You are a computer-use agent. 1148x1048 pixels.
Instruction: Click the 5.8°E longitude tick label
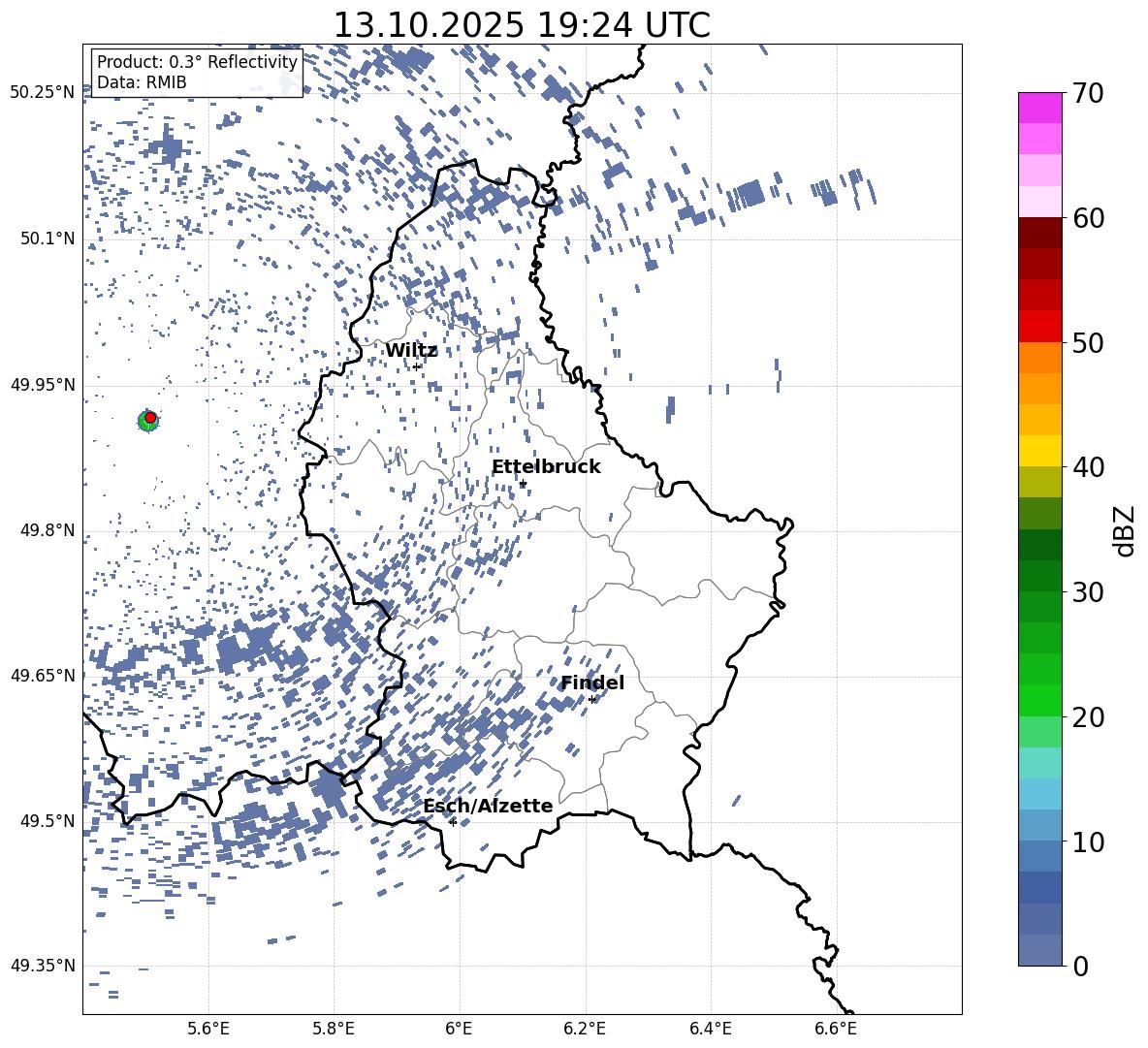pyautogui.click(x=334, y=1029)
